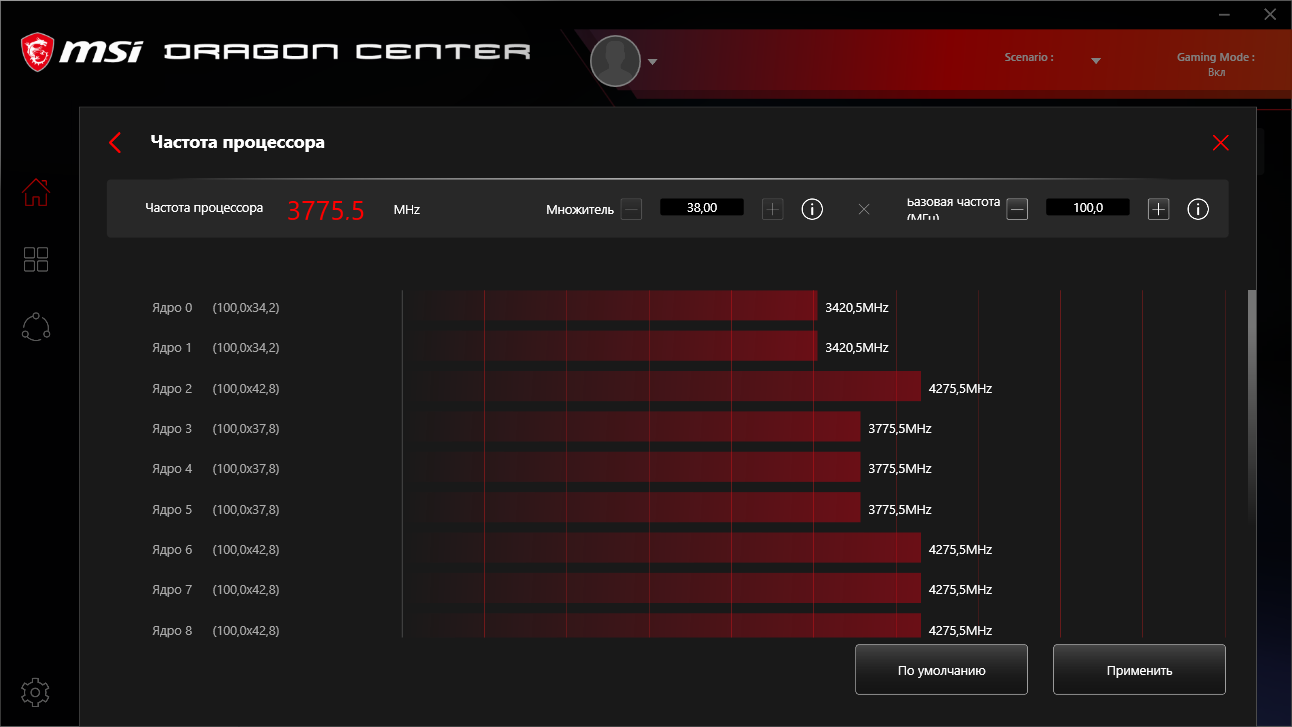Screen dimensions: 1292x727
Task: Select the Ядро 8 label
Action: (x=172, y=631)
